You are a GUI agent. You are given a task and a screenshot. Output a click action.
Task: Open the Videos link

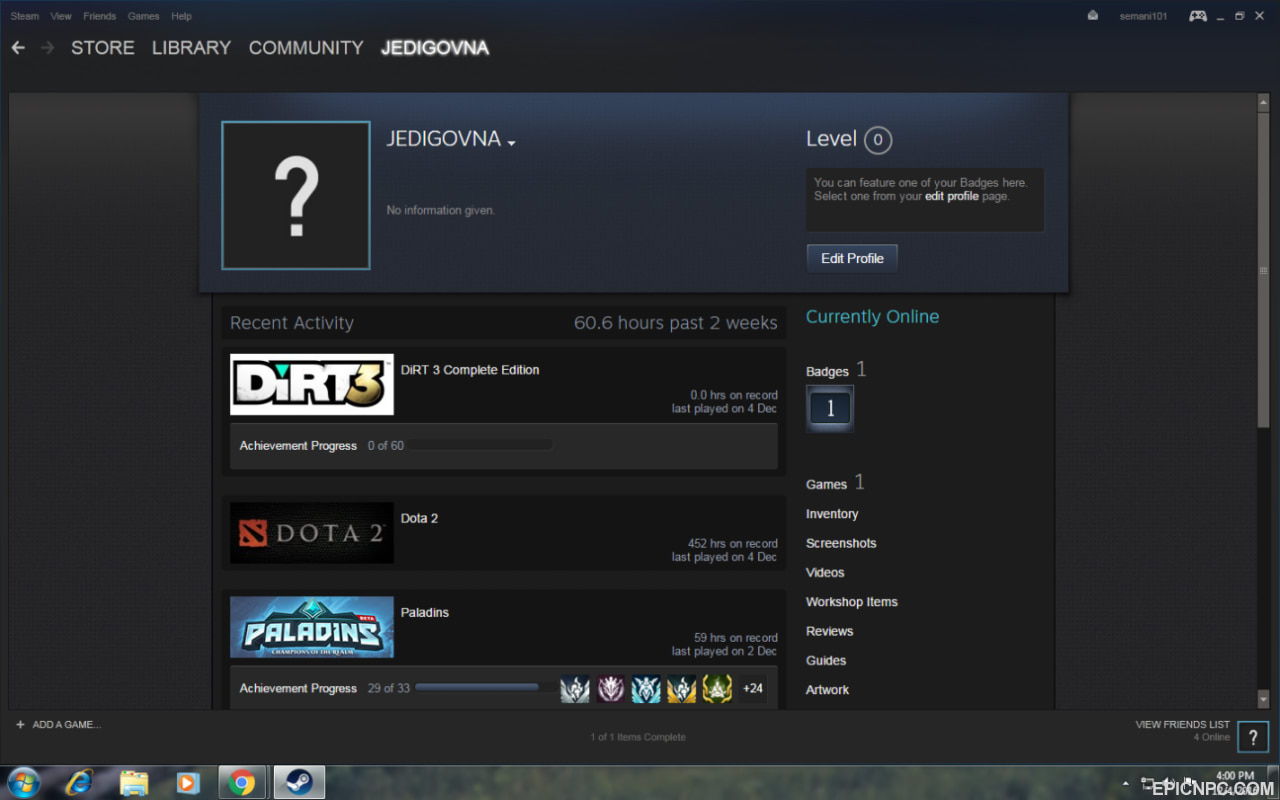(825, 572)
